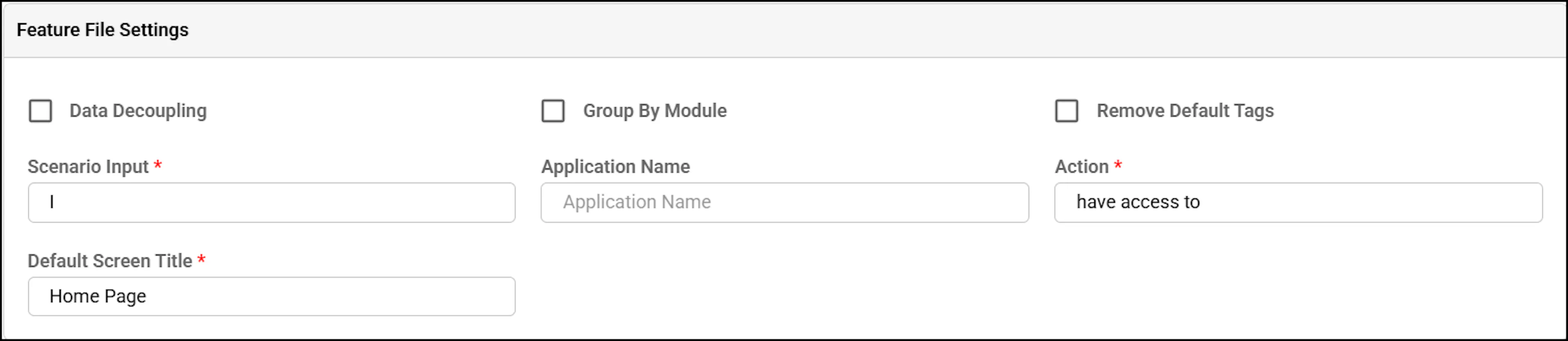Click the Home Page text inside the field
The width and height of the screenshot is (1568, 341).
[98, 297]
